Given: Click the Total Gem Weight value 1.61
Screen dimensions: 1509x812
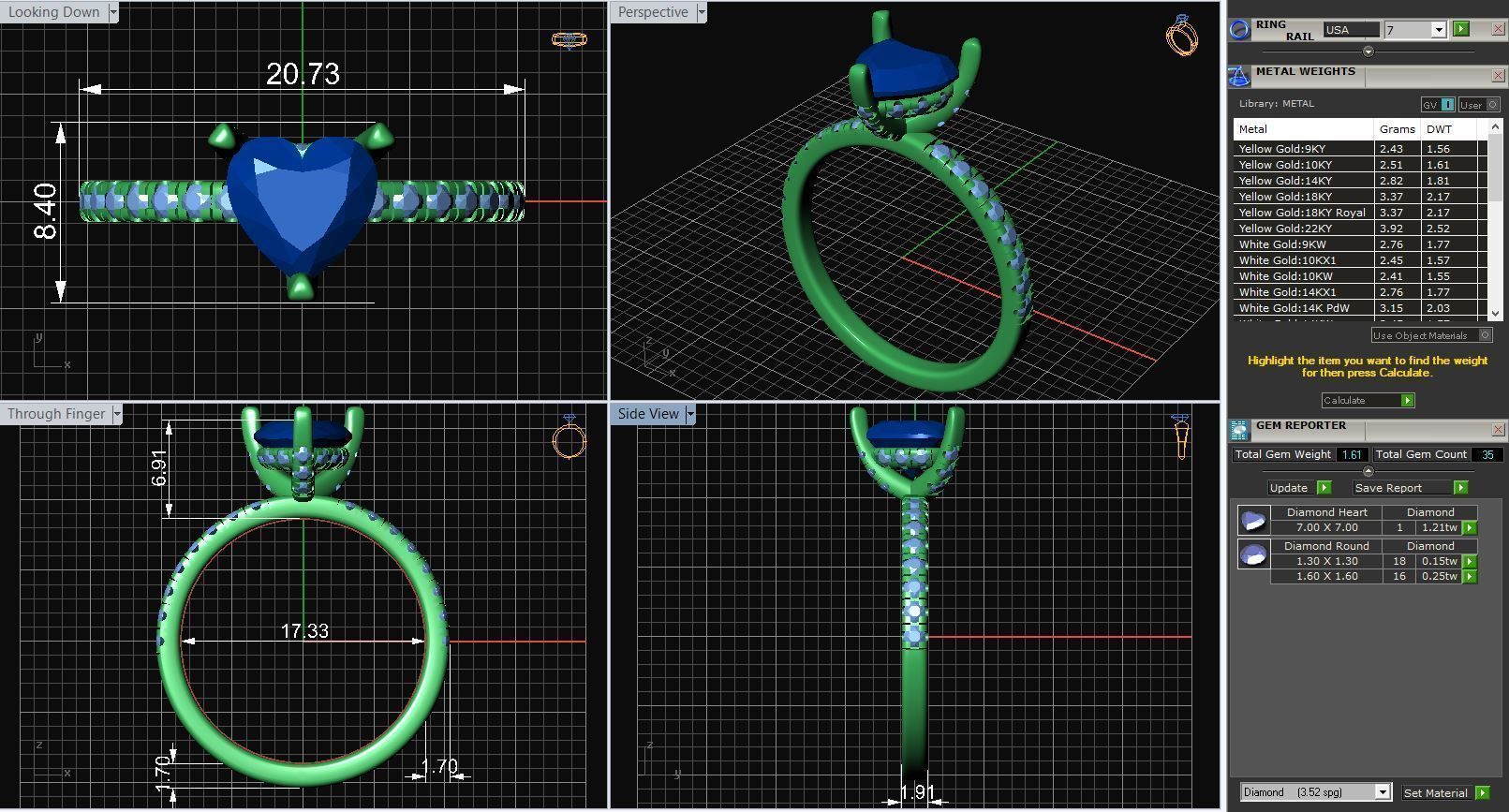Looking at the screenshot, I should pos(1352,454).
